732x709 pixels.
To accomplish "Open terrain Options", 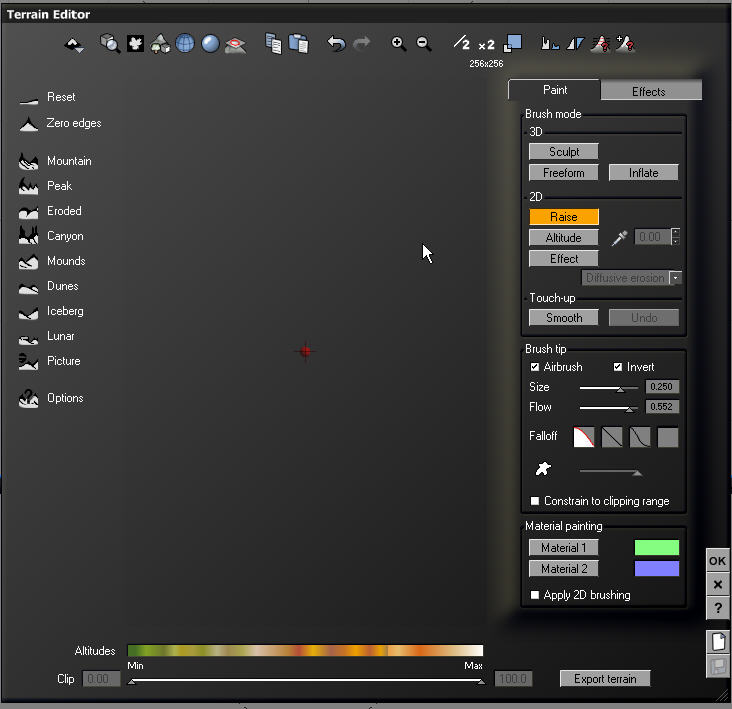I will pyautogui.click(x=51, y=399).
